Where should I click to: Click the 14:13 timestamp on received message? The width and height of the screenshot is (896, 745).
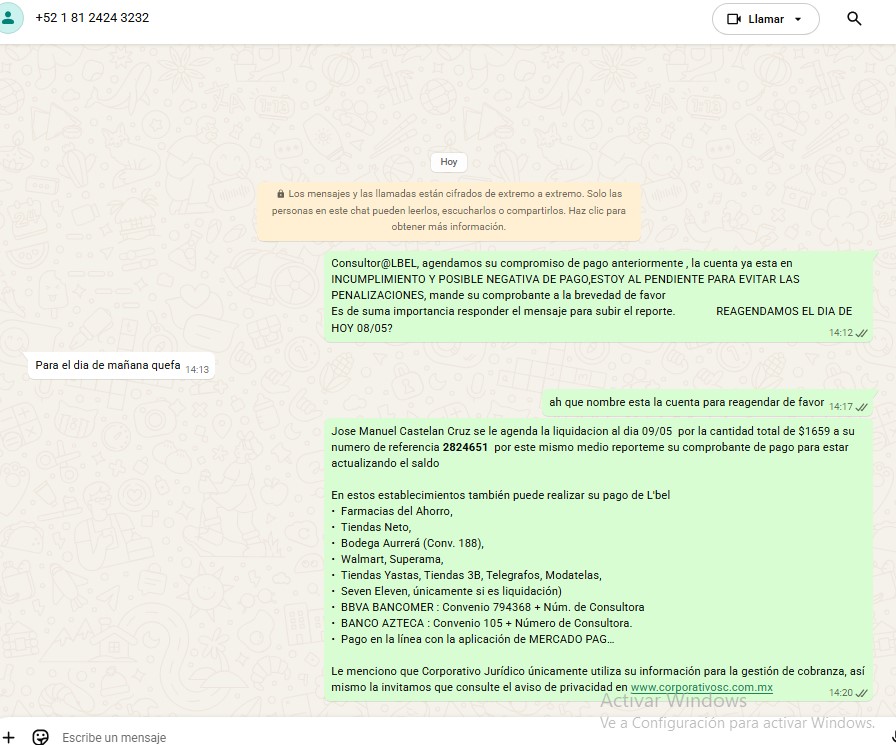(x=197, y=370)
